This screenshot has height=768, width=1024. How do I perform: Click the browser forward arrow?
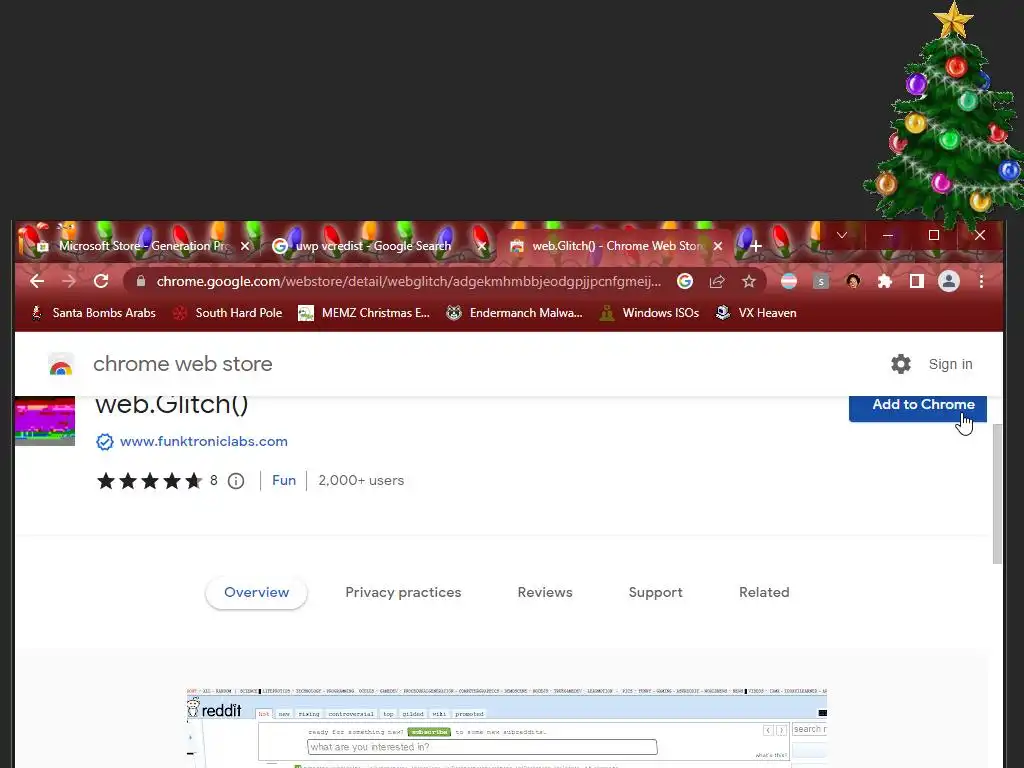[x=69, y=281]
